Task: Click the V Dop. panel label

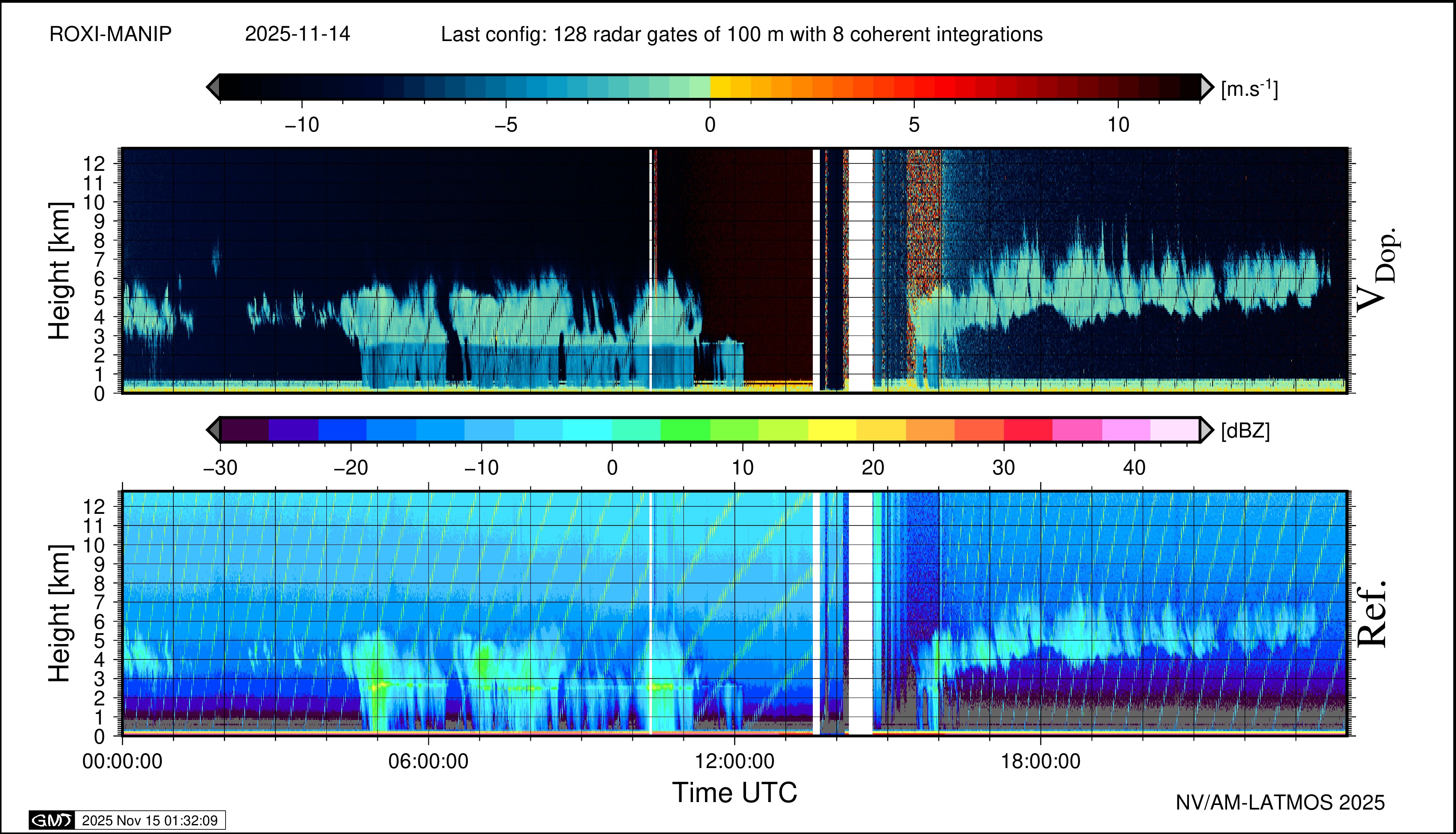Action: click(x=1377, y=270)
